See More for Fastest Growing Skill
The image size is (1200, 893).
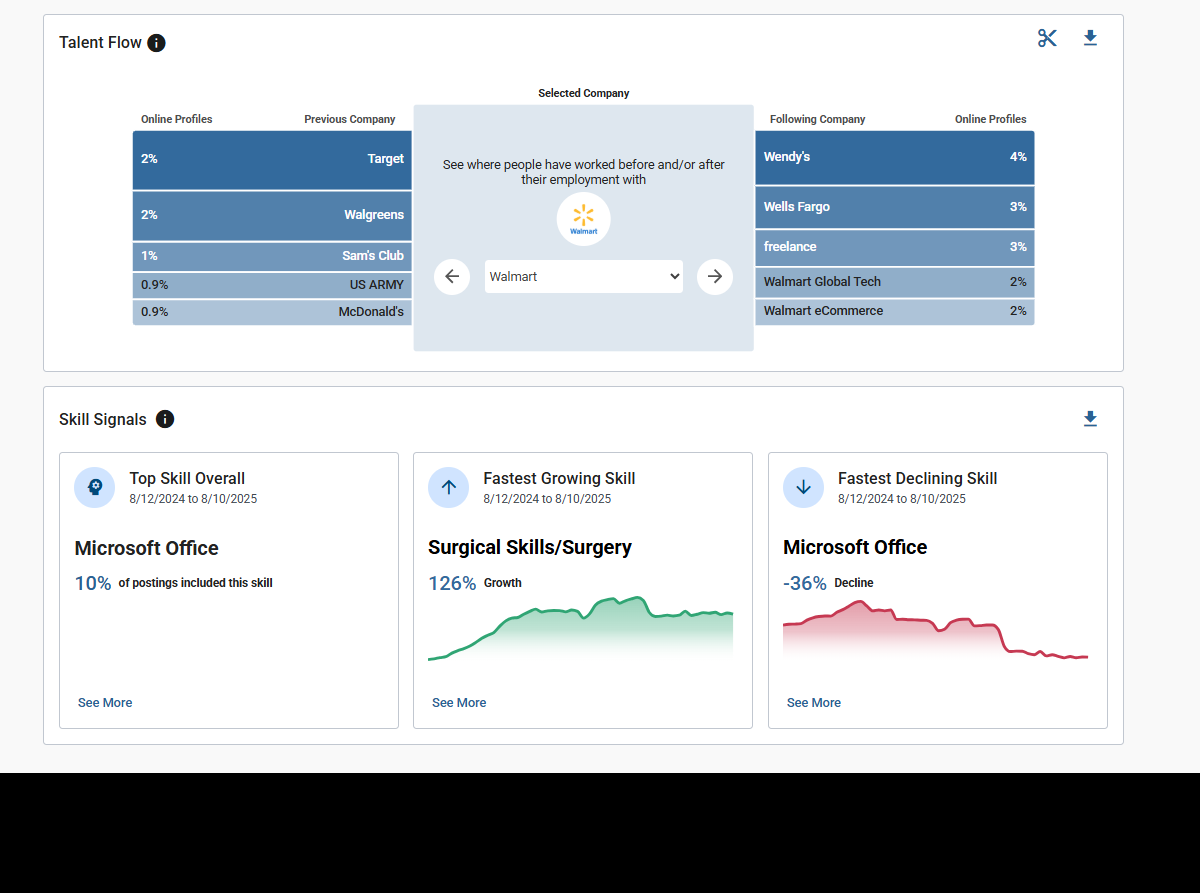(459, 703)
